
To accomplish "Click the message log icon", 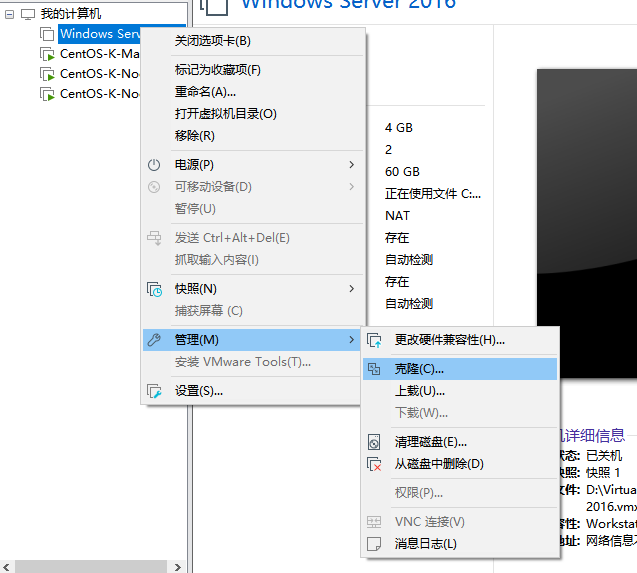I will click(374, 544).
